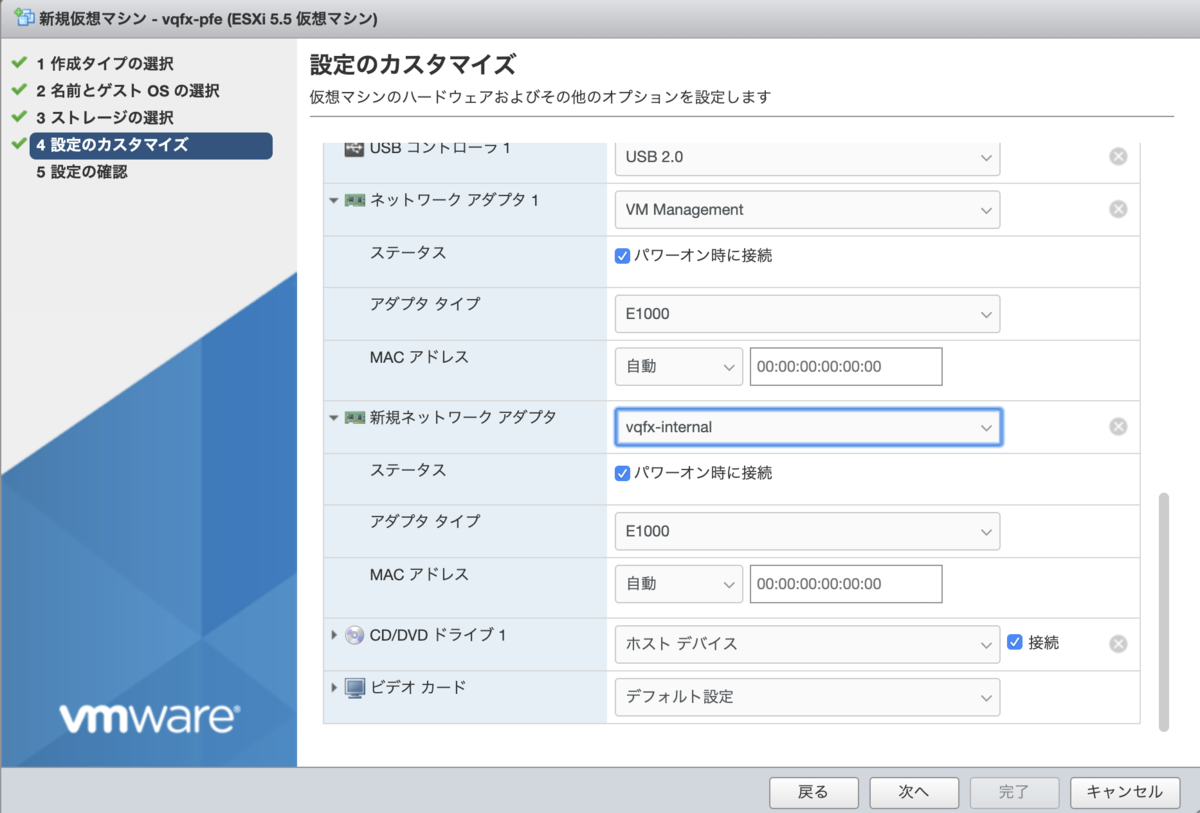Image resolution: width=1200 pixels, height=813 pixels.
Task: Open the VM Management network dropdown
Action: 807,210
